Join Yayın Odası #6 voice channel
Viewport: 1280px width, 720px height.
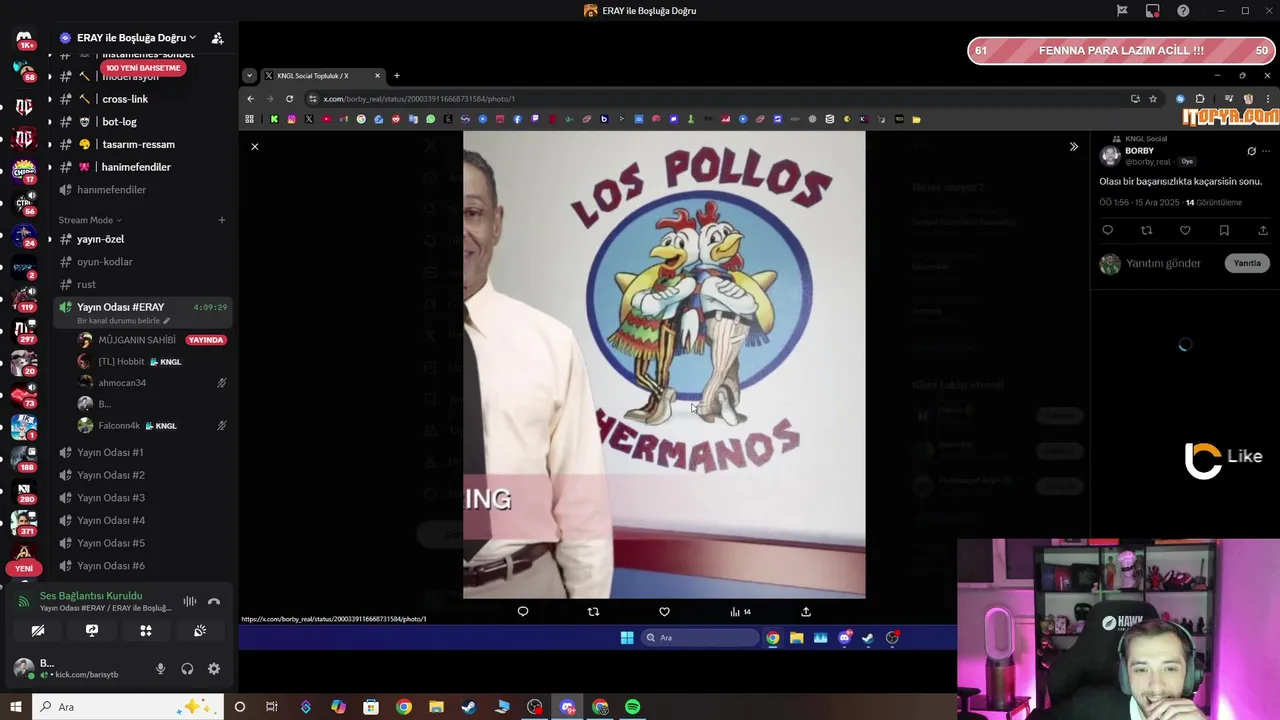tap(110, 566)
